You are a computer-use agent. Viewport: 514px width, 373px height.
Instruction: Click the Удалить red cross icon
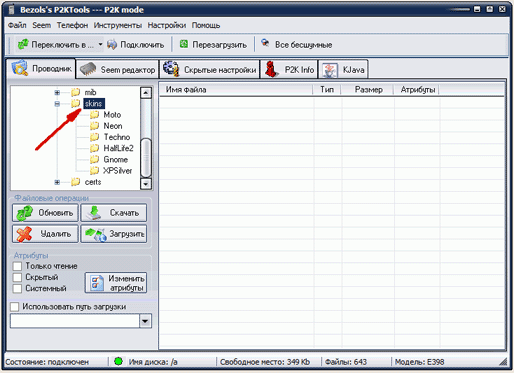(x=24, y=234)
